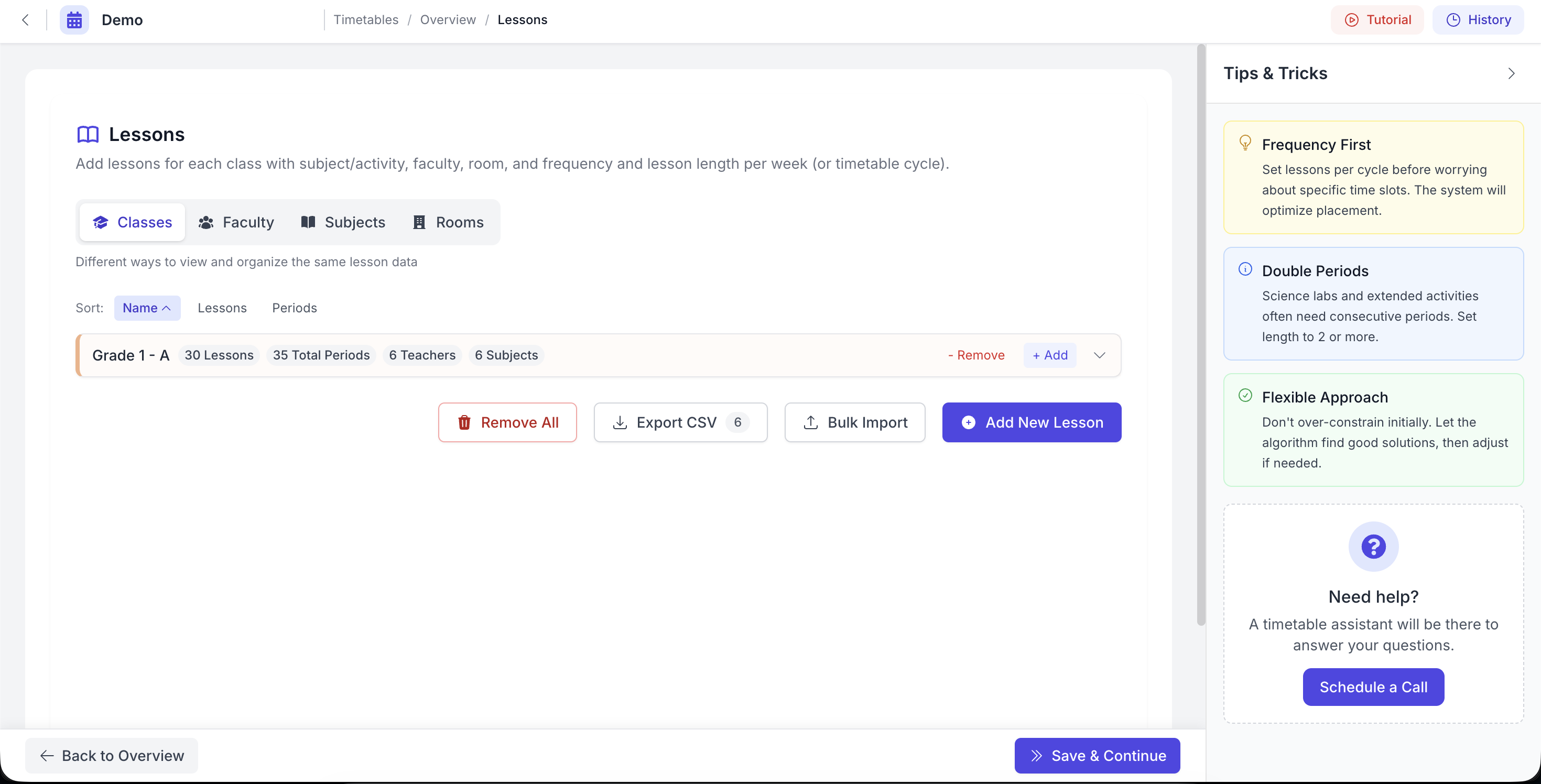Click the checkmark icon beside Flexible Approach

[1245, 395]
